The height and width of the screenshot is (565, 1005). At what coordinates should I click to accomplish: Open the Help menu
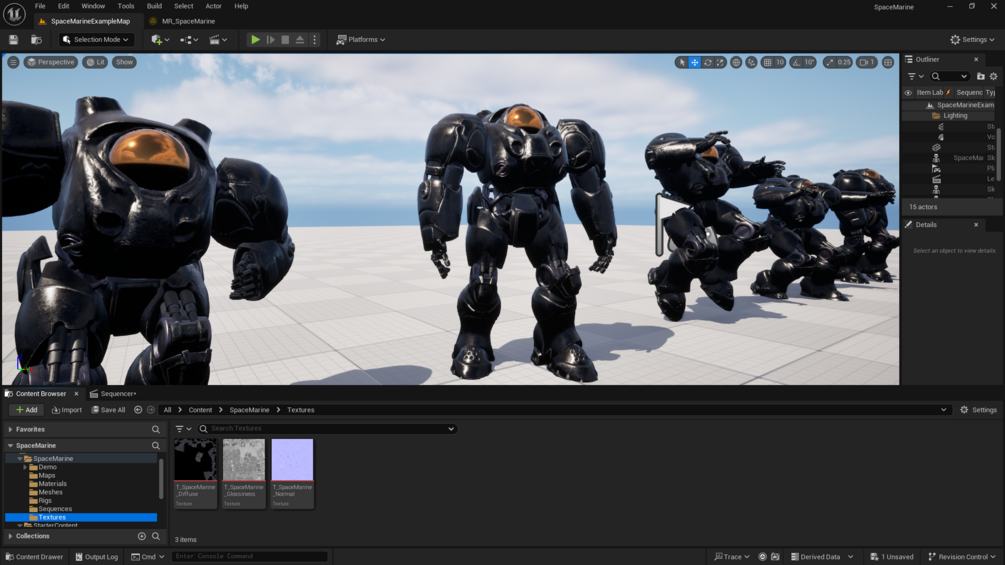click(x=241, y=6)
